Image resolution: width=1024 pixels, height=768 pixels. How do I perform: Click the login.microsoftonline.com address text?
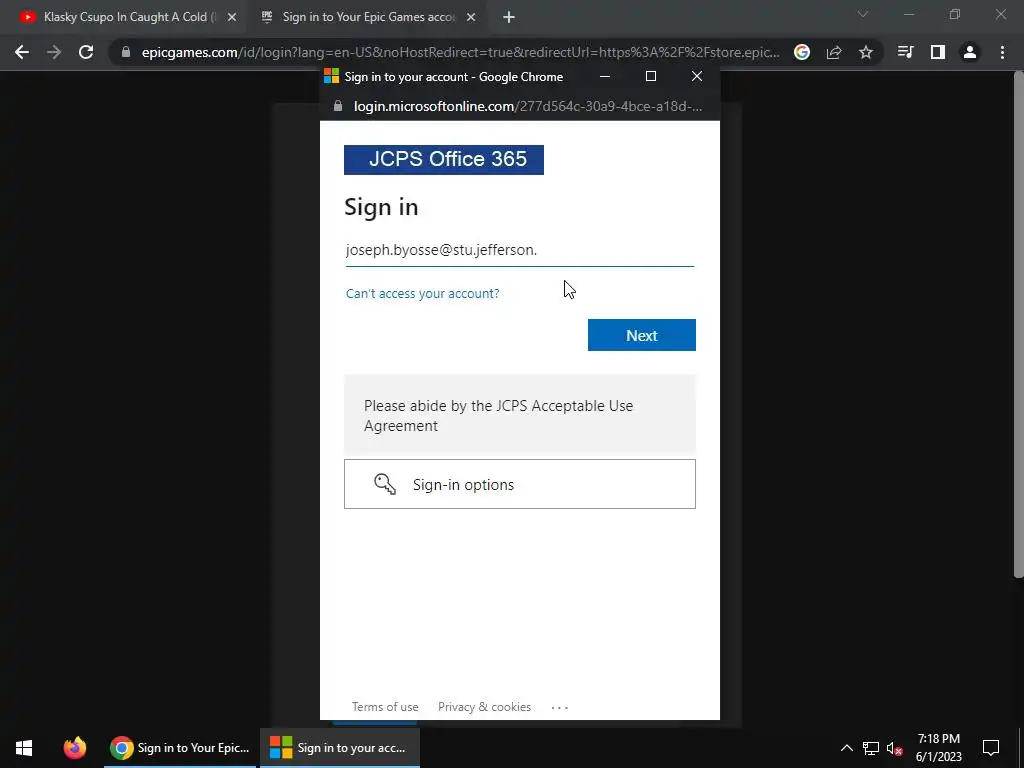pyautogui.click(x=528, y=106)
